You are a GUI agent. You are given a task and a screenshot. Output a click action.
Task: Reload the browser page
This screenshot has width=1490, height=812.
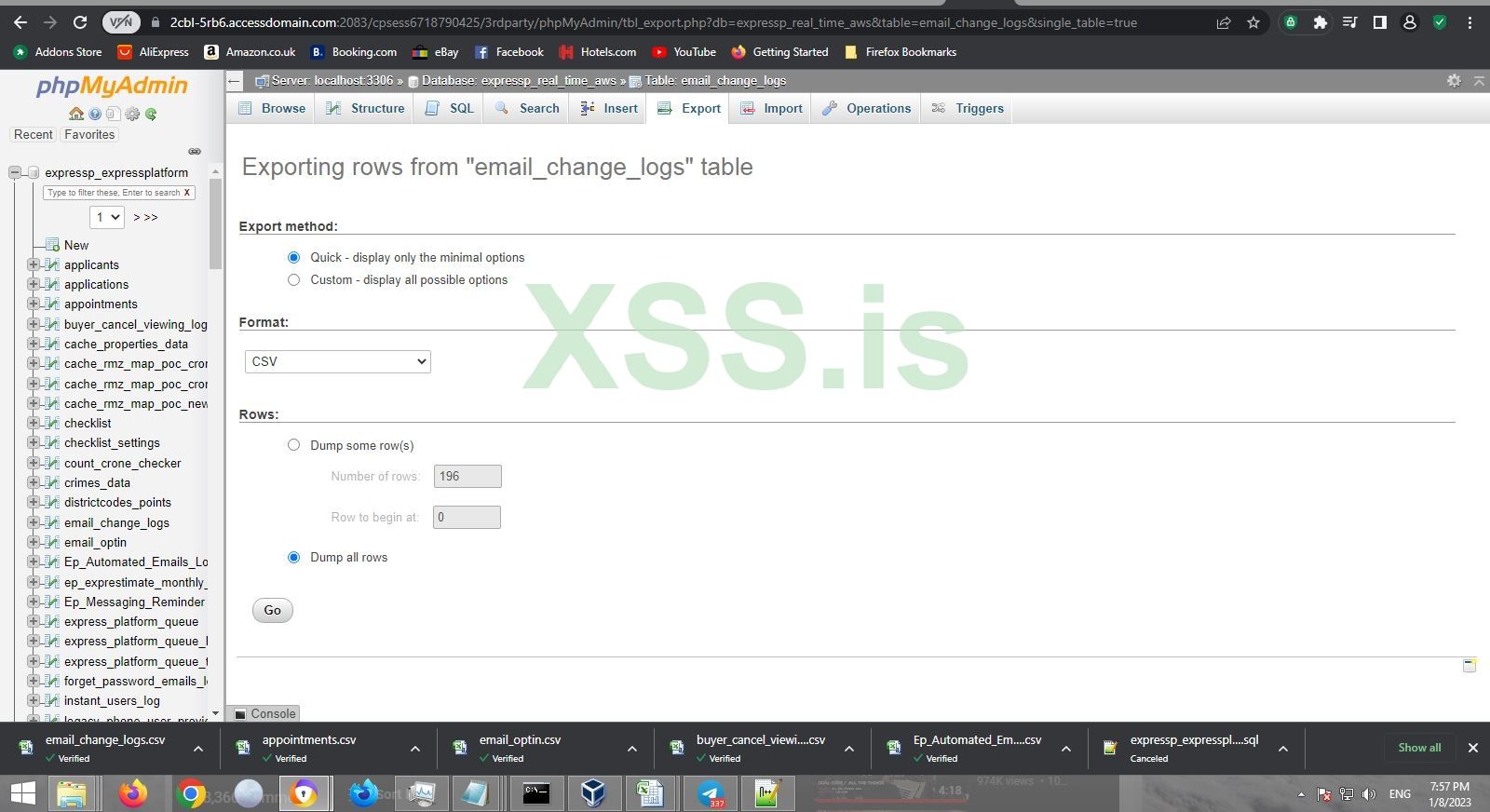coord(80,22)
